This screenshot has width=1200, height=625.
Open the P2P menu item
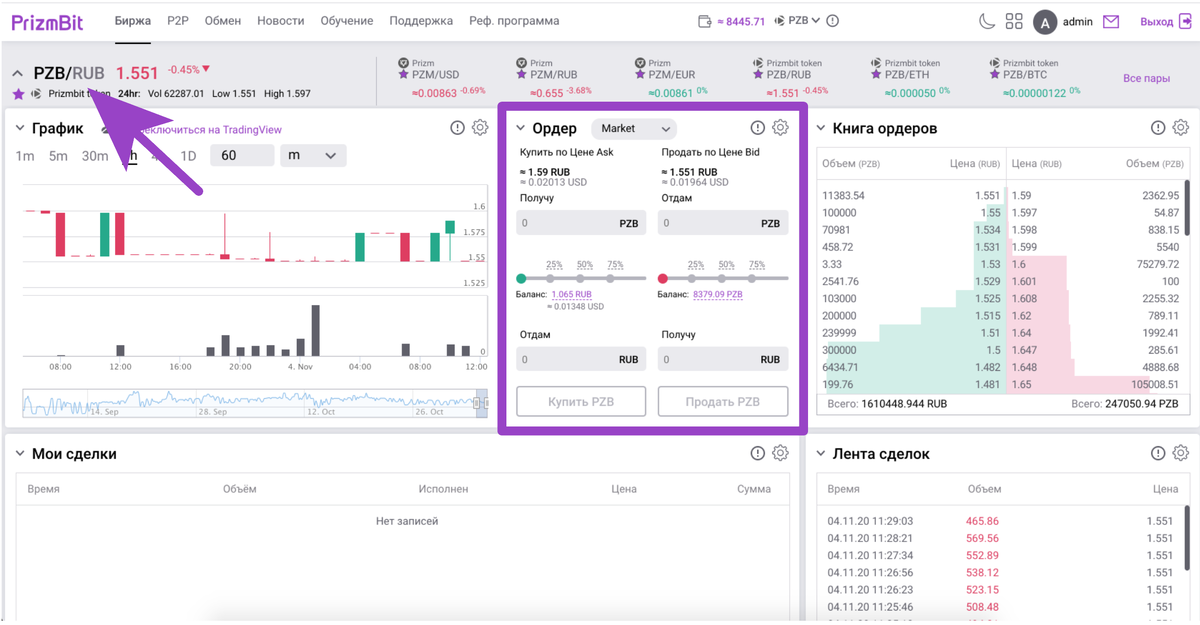point(178,21)
